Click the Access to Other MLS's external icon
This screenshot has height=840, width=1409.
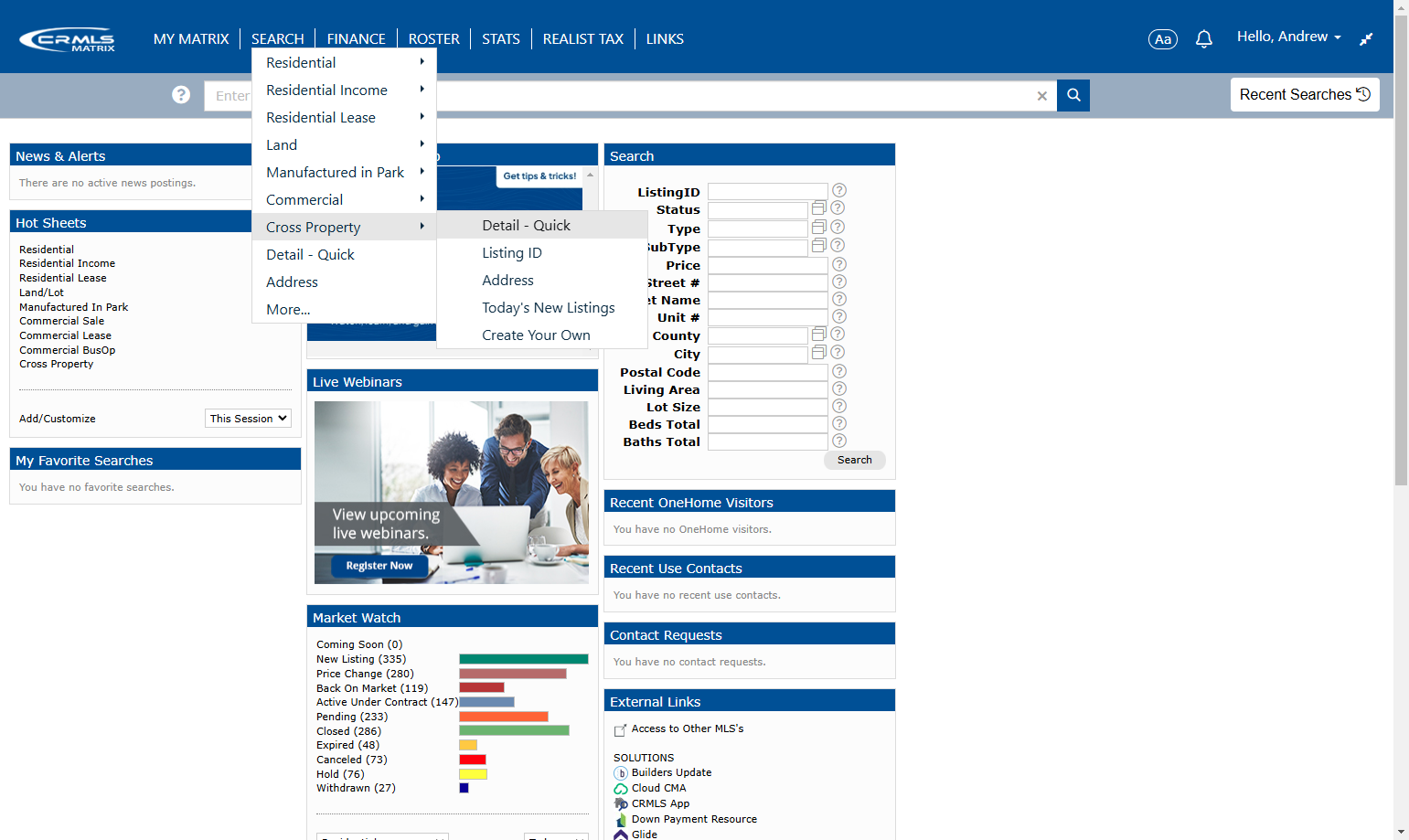[620, 729]
